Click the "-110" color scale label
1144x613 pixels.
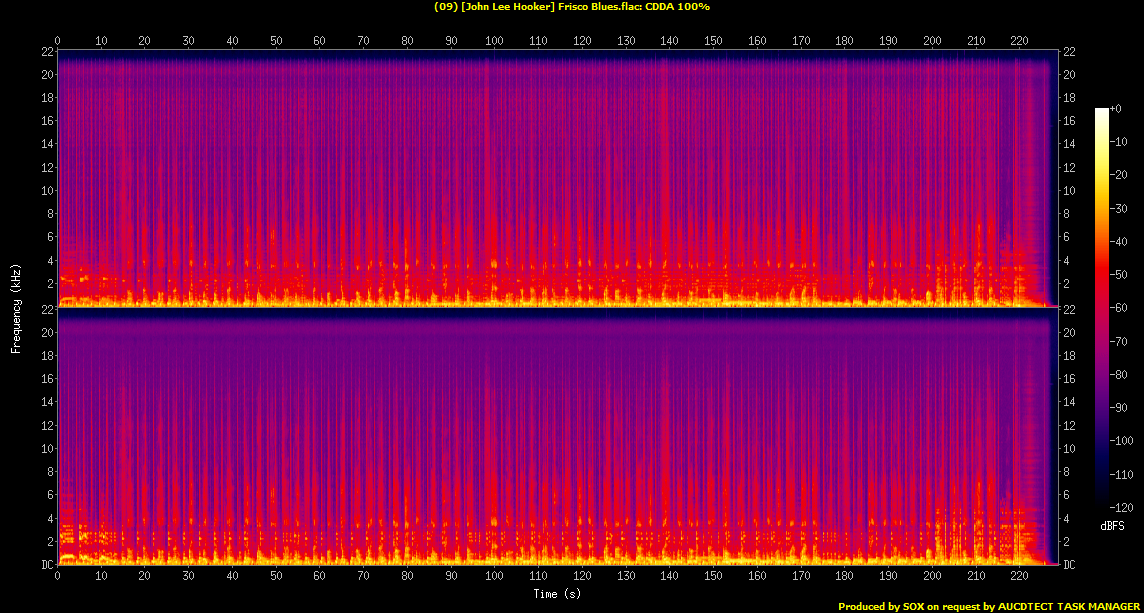click(1121, 474)
